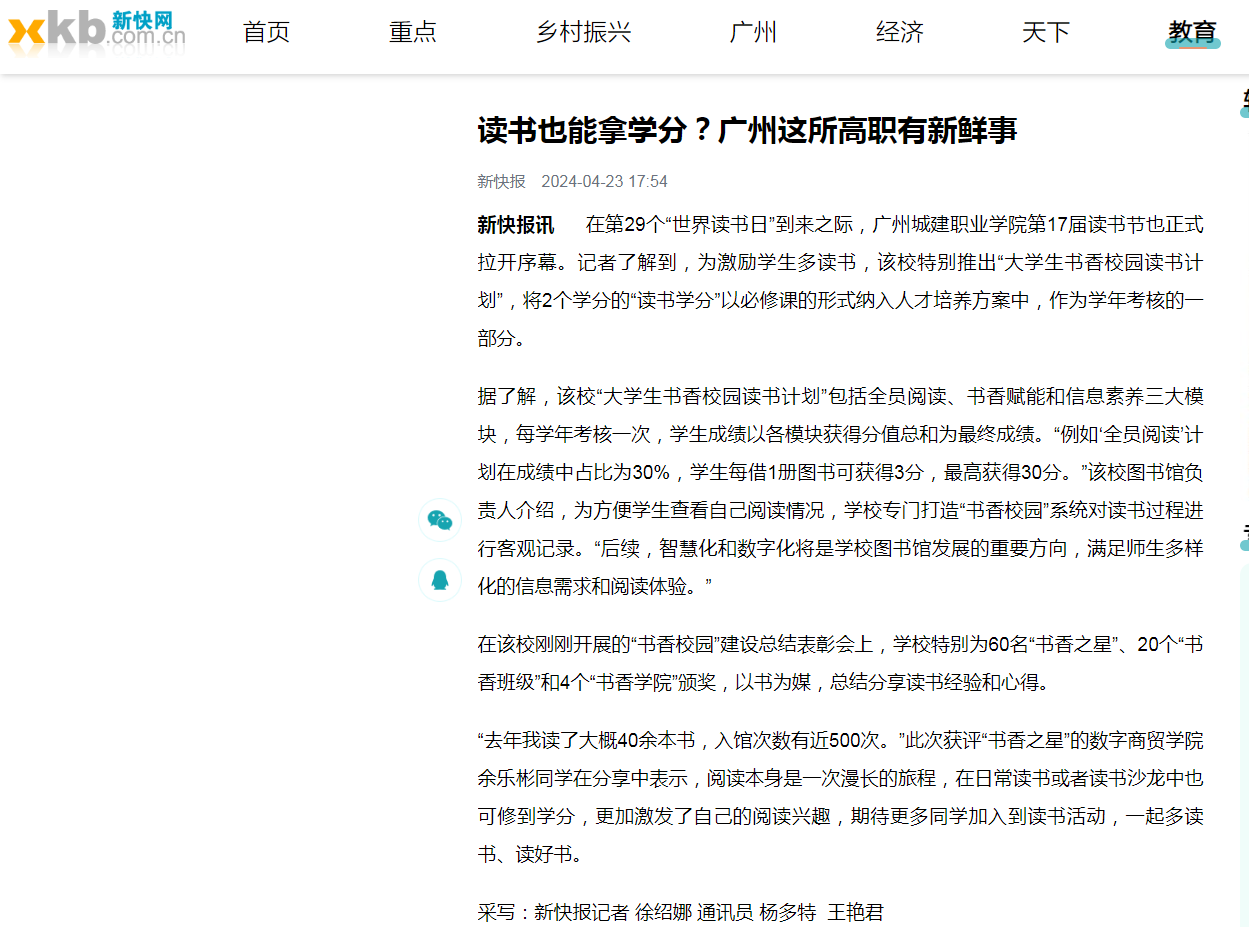Open the 天下 news section
Viewport: 1249px width, 927px height.
pos(1046,32)
